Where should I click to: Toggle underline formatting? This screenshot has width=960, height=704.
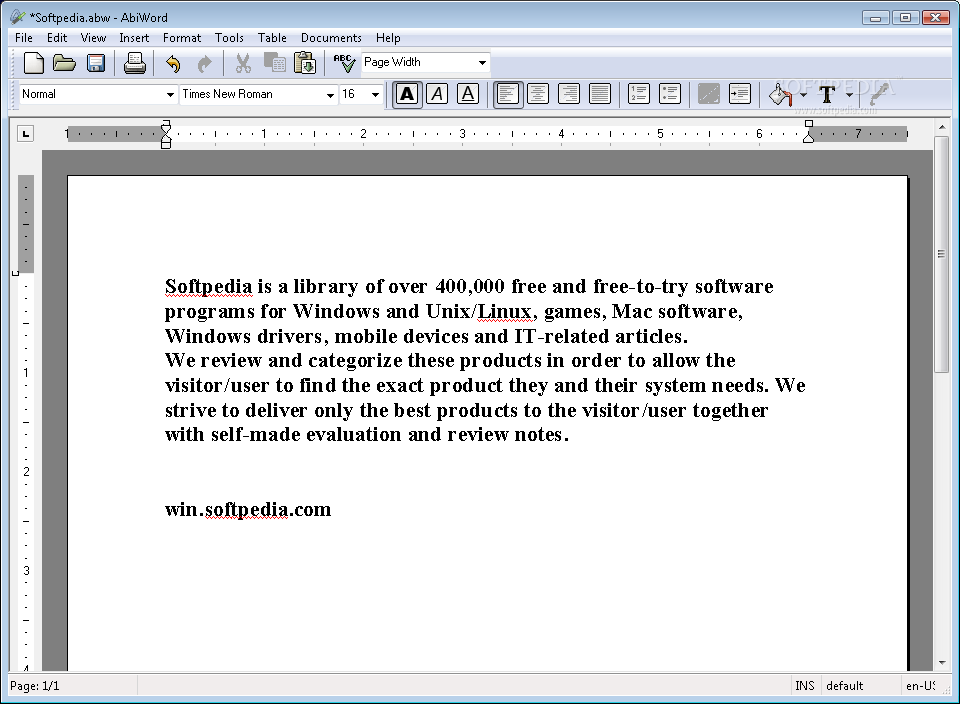pyautogui.click(x=468, y=94)
